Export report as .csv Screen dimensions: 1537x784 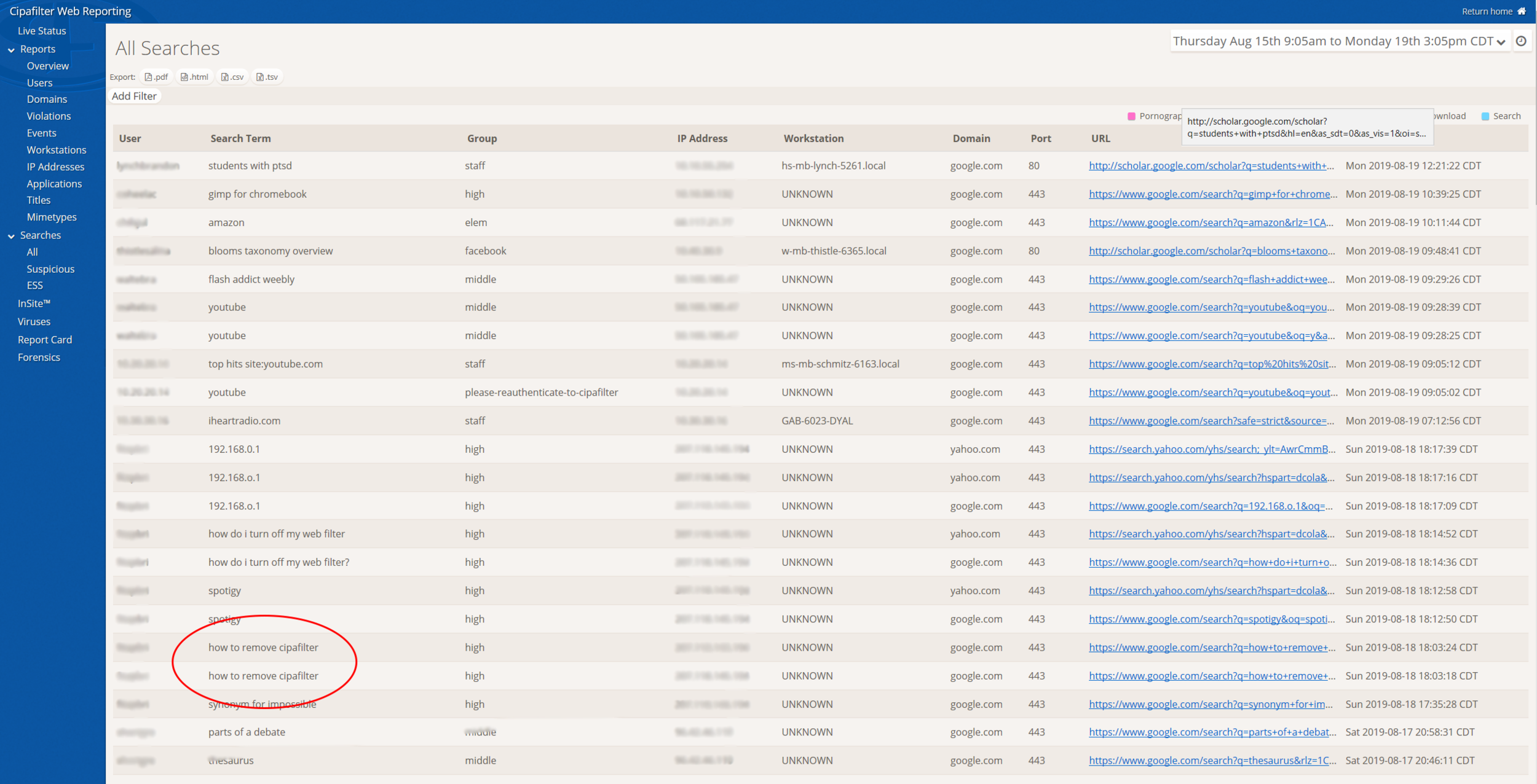232,77
